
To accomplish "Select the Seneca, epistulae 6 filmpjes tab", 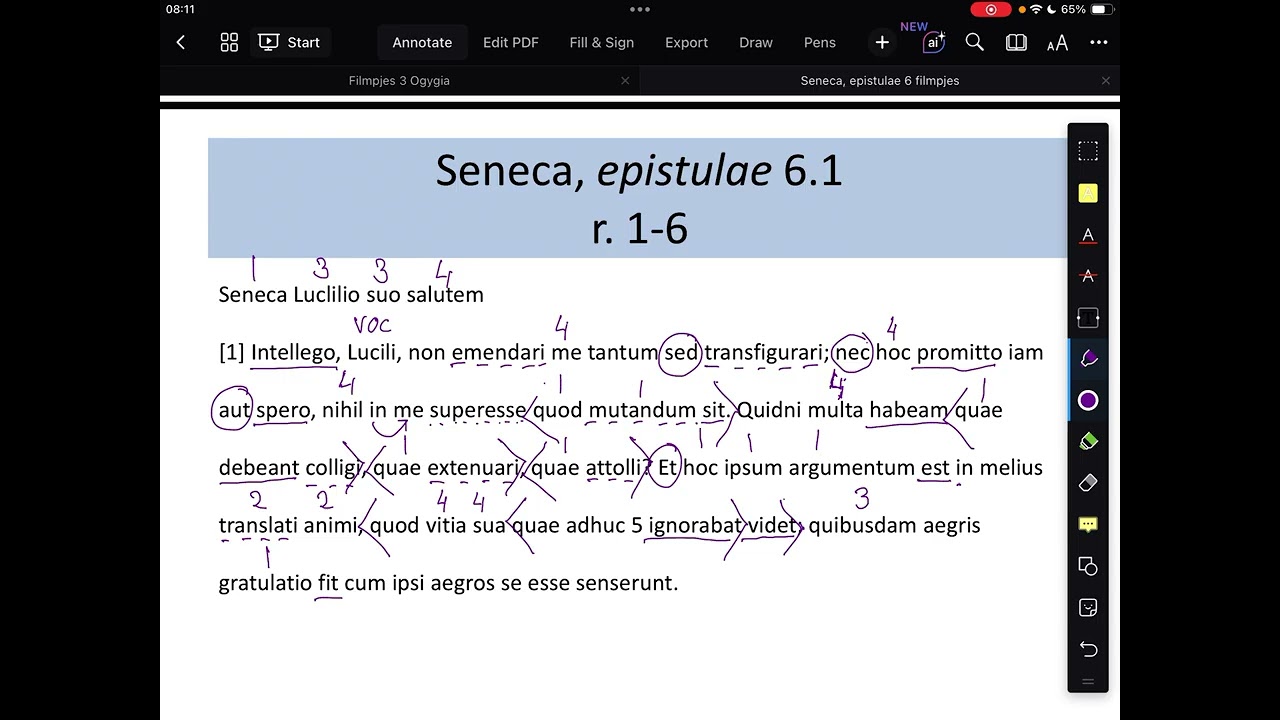I will pyautogui.click(x=880, y=81).
